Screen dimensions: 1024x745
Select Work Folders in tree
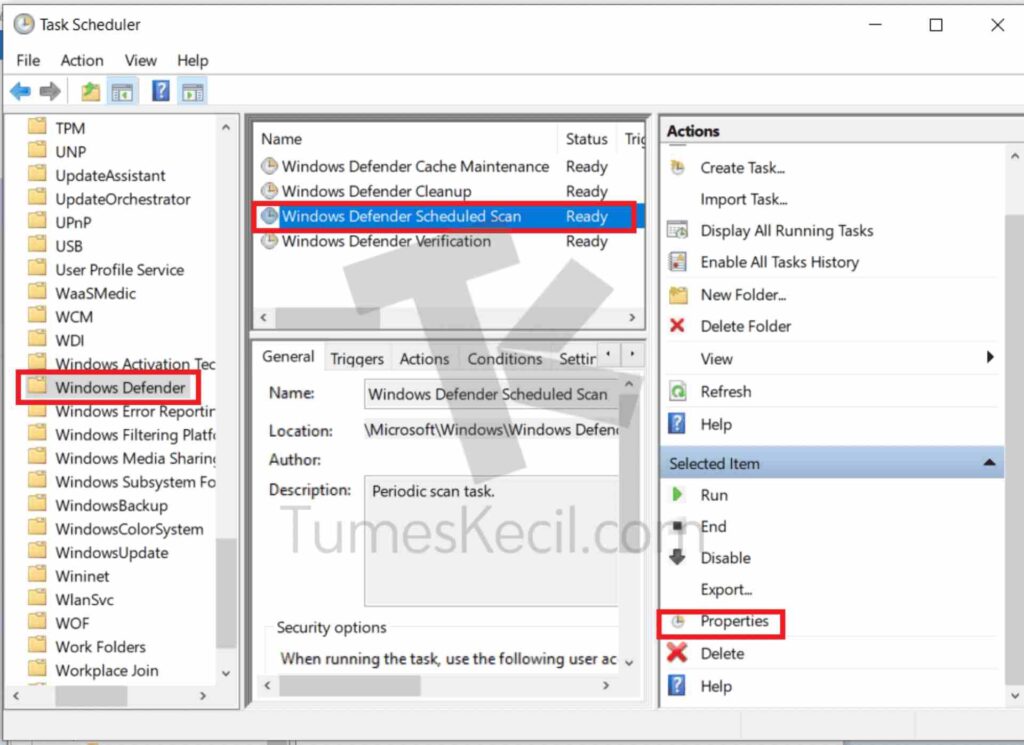101,646
